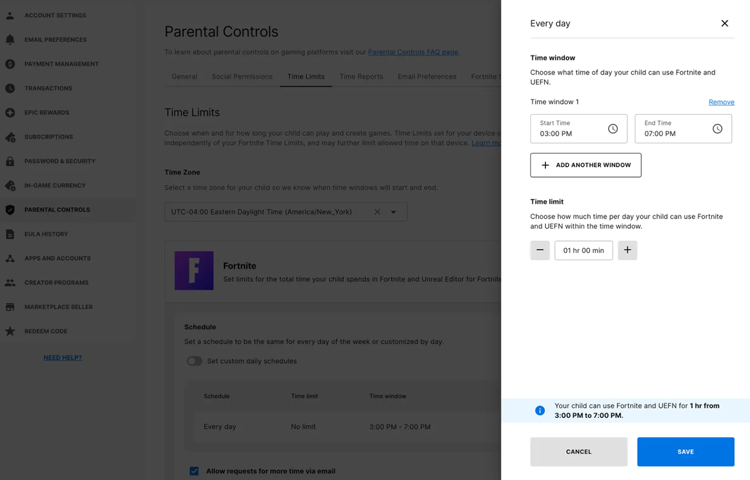Increase time limit with plus button
This screenshot has height=480, width=750.
(x=627, y=250)
